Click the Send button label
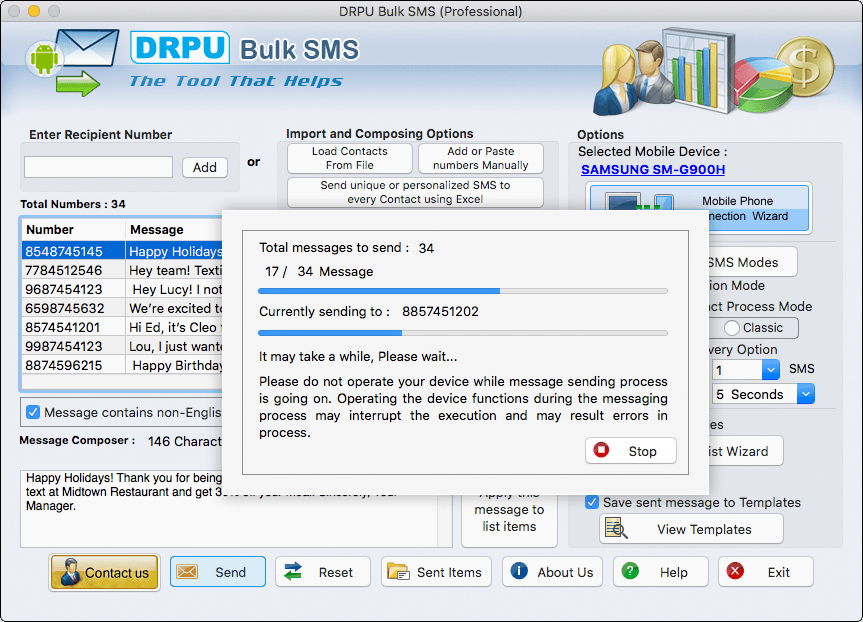 231,572
